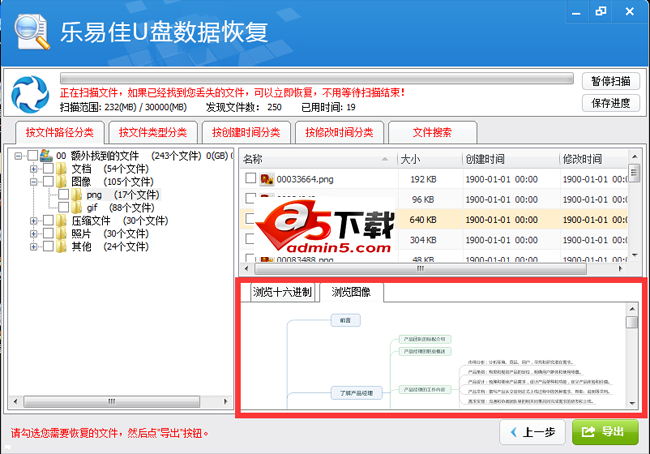
Task: Click the 压缩文件 folder icon
Action: tap(61, 221)
